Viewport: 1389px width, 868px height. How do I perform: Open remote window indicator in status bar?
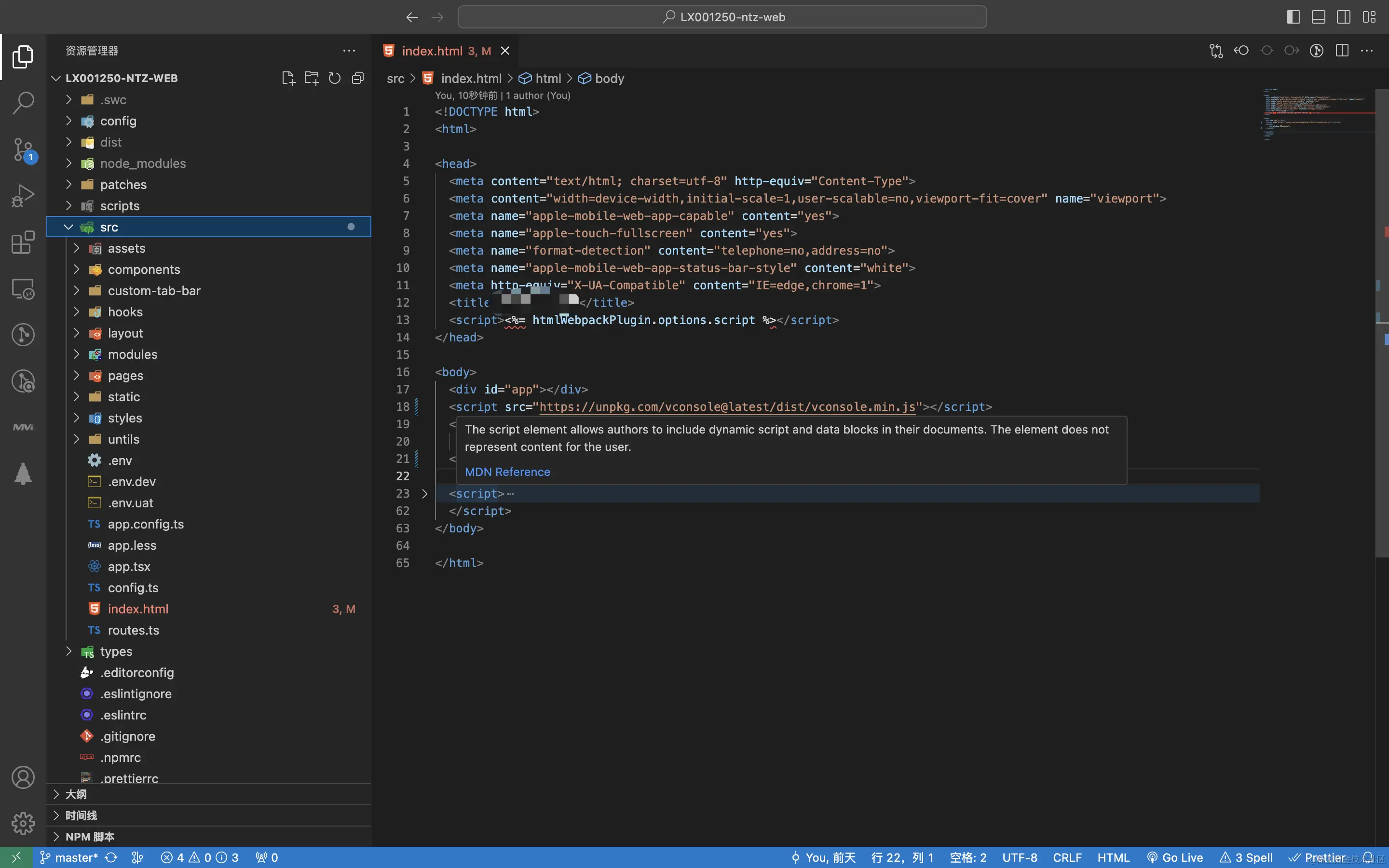17,857
